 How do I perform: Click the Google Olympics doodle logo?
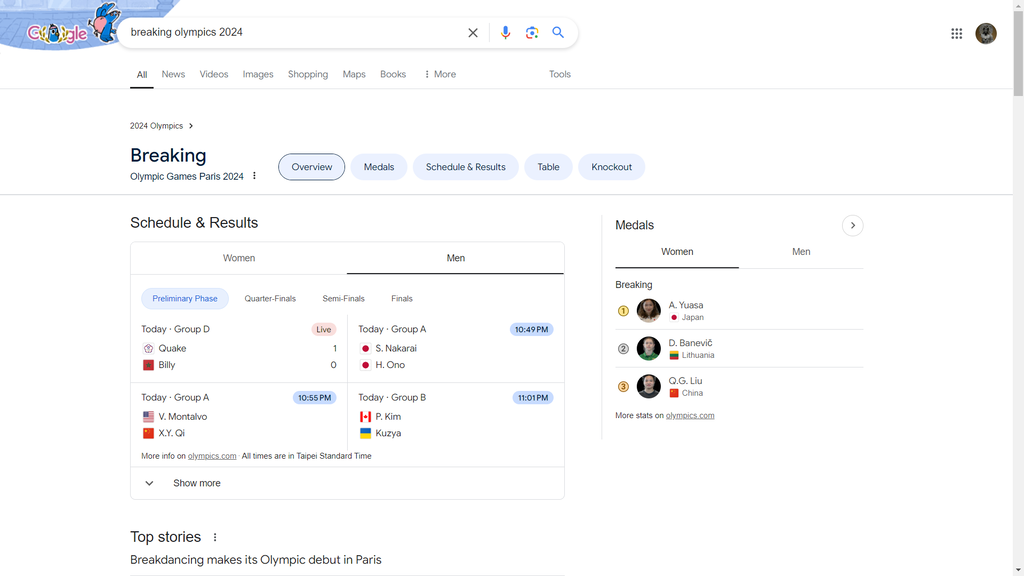62,26
